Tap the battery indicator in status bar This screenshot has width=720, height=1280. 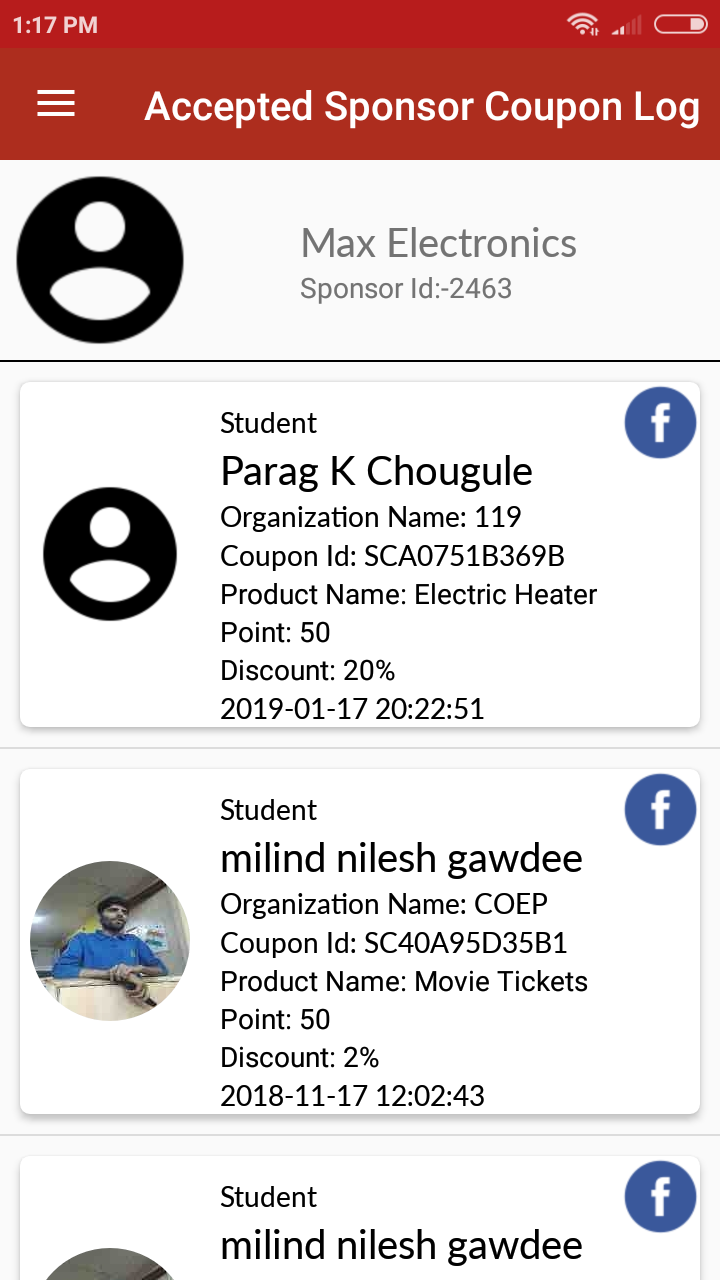click(x=680, y=24)
